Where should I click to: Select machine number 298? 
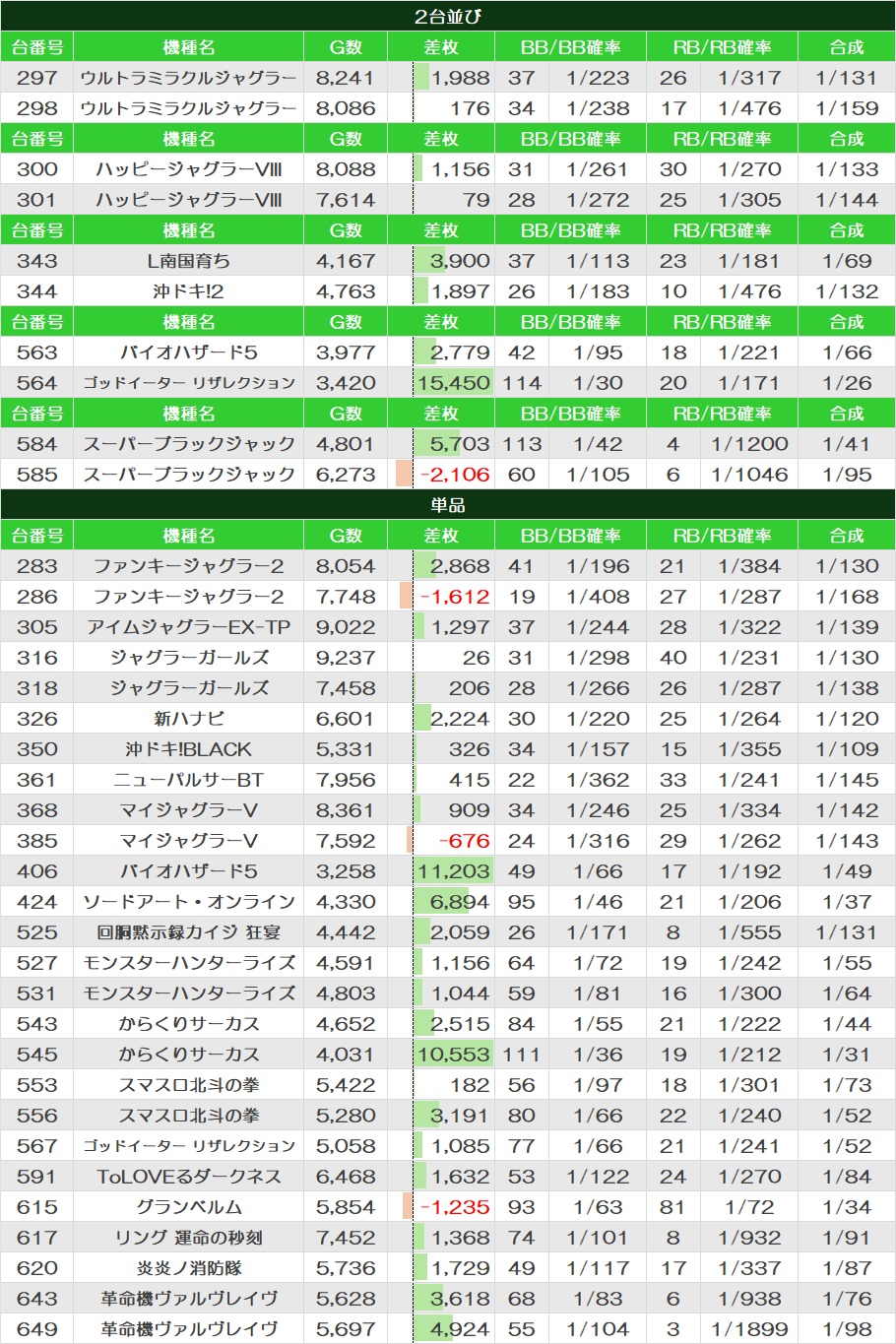pos(37,108)
